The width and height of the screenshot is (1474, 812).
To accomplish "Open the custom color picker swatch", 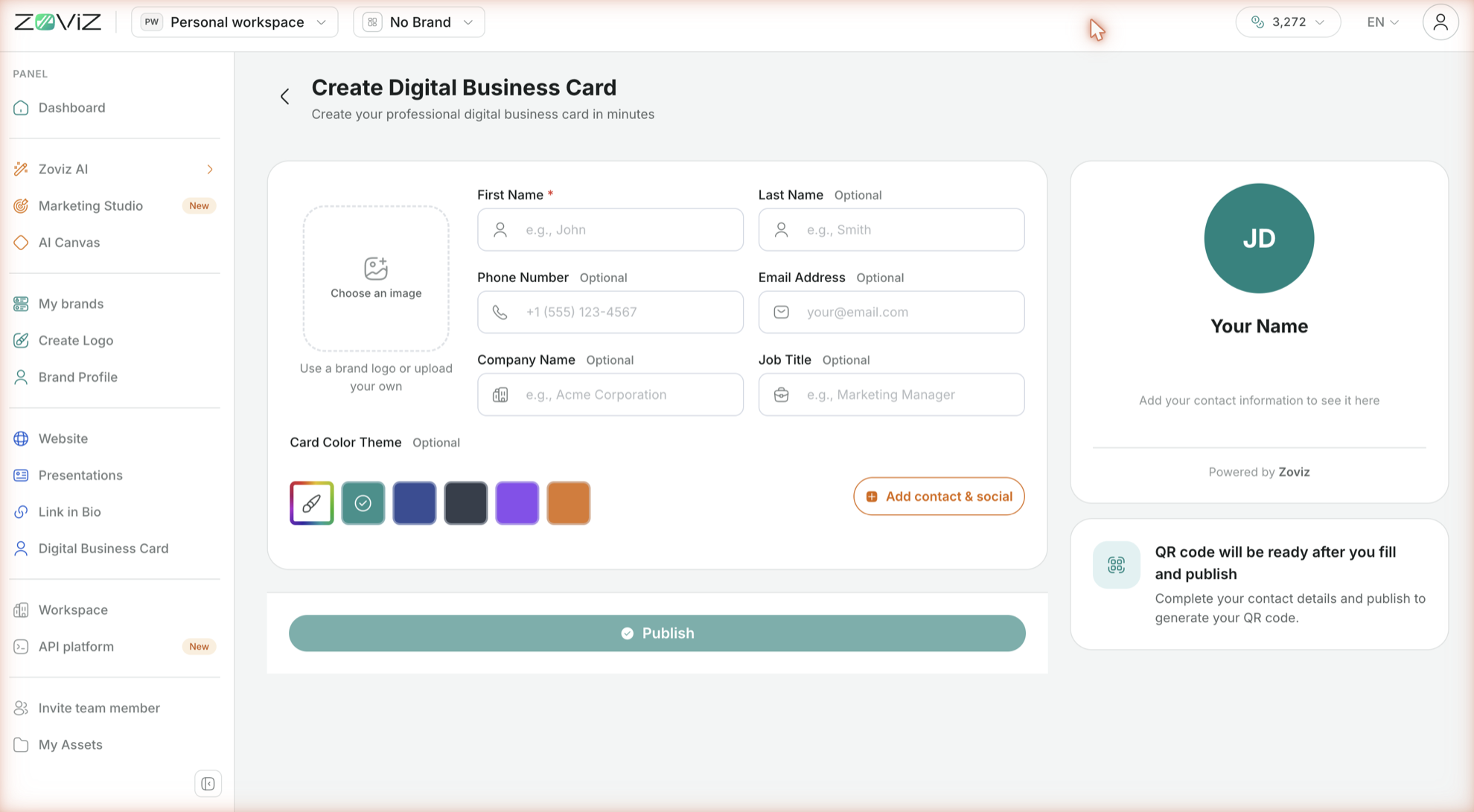I will pos(312,503).
